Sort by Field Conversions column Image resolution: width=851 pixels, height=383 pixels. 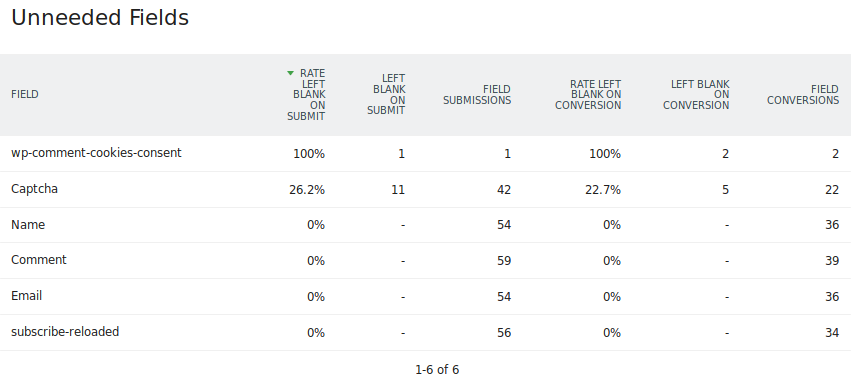pos(803,95)
